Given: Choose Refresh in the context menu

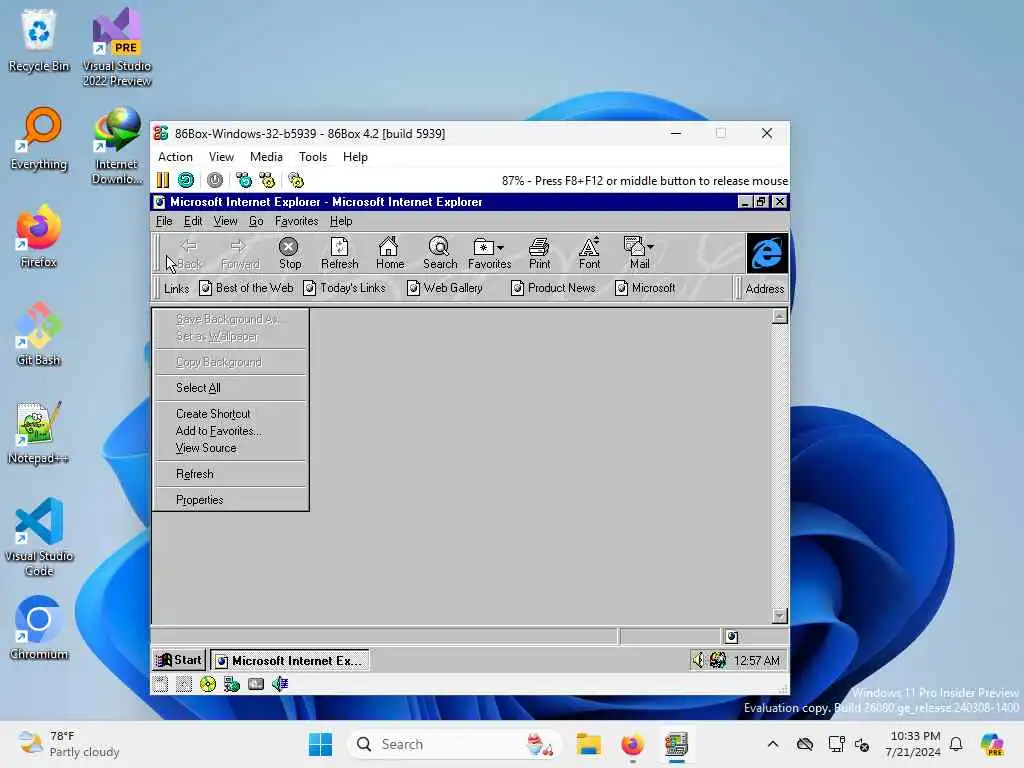Looking at the screenshot, I should [x=231, y=474].
